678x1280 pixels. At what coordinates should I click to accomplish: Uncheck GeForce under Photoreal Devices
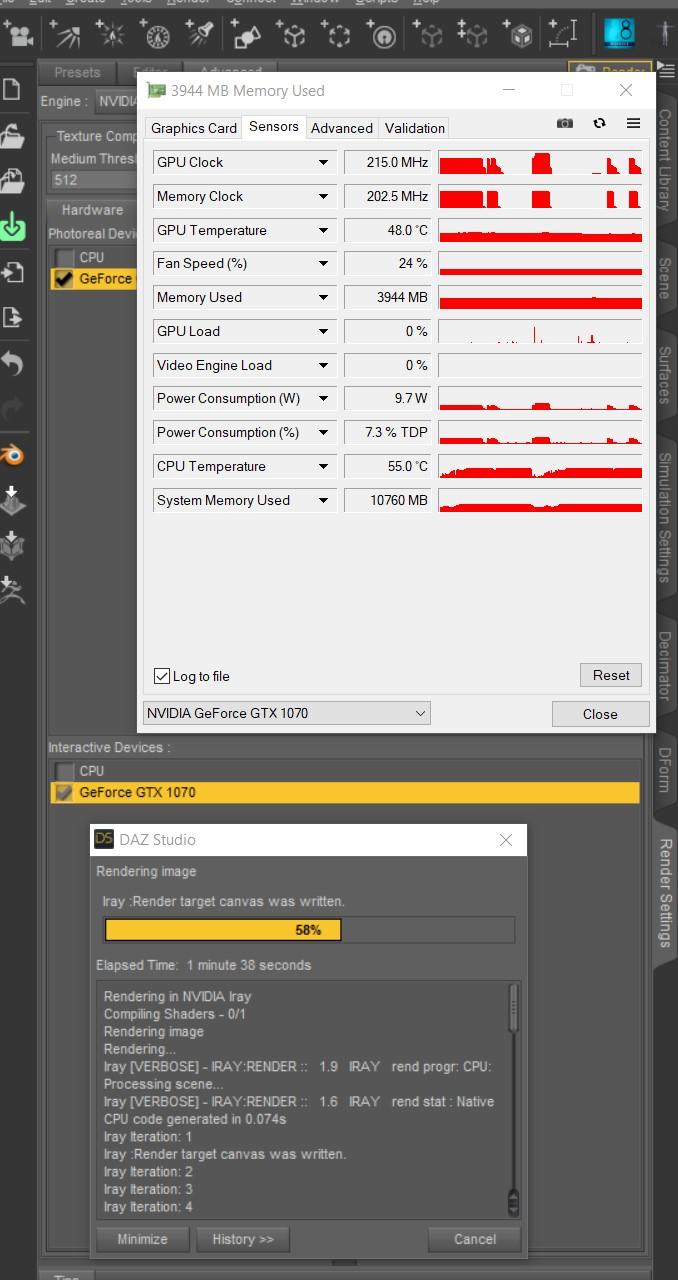pos(65,279)
